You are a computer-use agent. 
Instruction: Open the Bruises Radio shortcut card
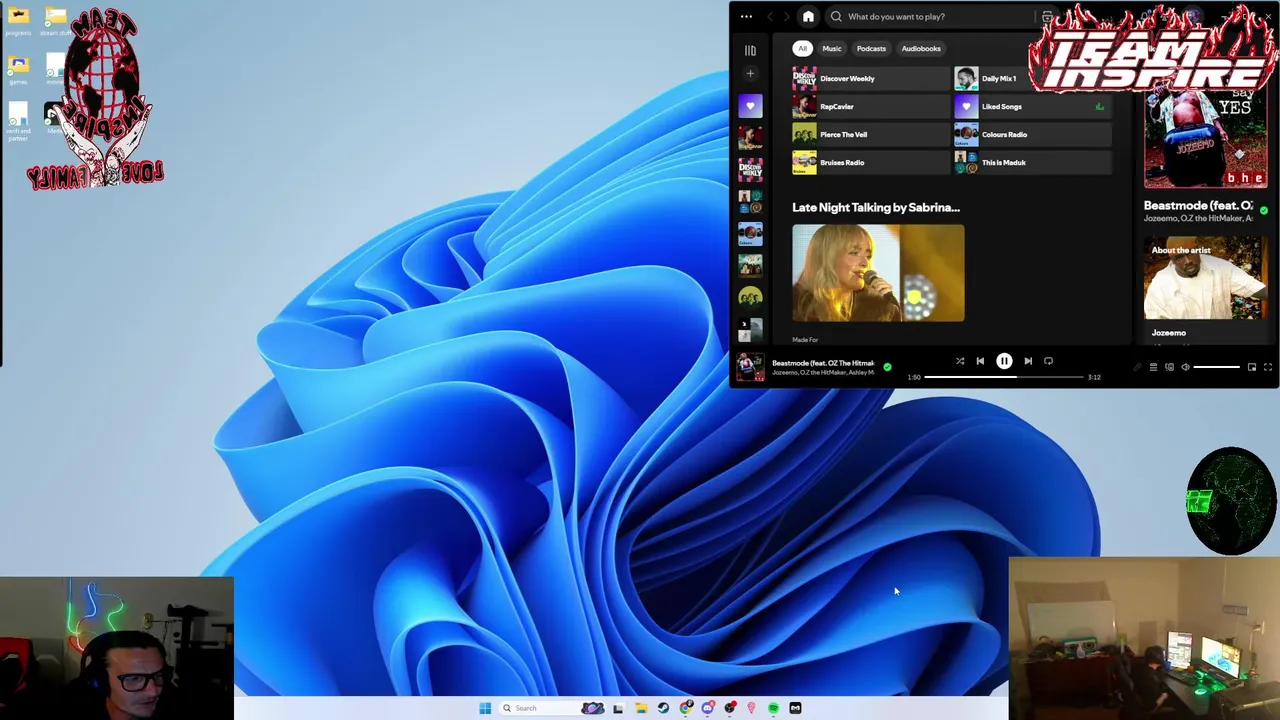click(x=870, y=162)
